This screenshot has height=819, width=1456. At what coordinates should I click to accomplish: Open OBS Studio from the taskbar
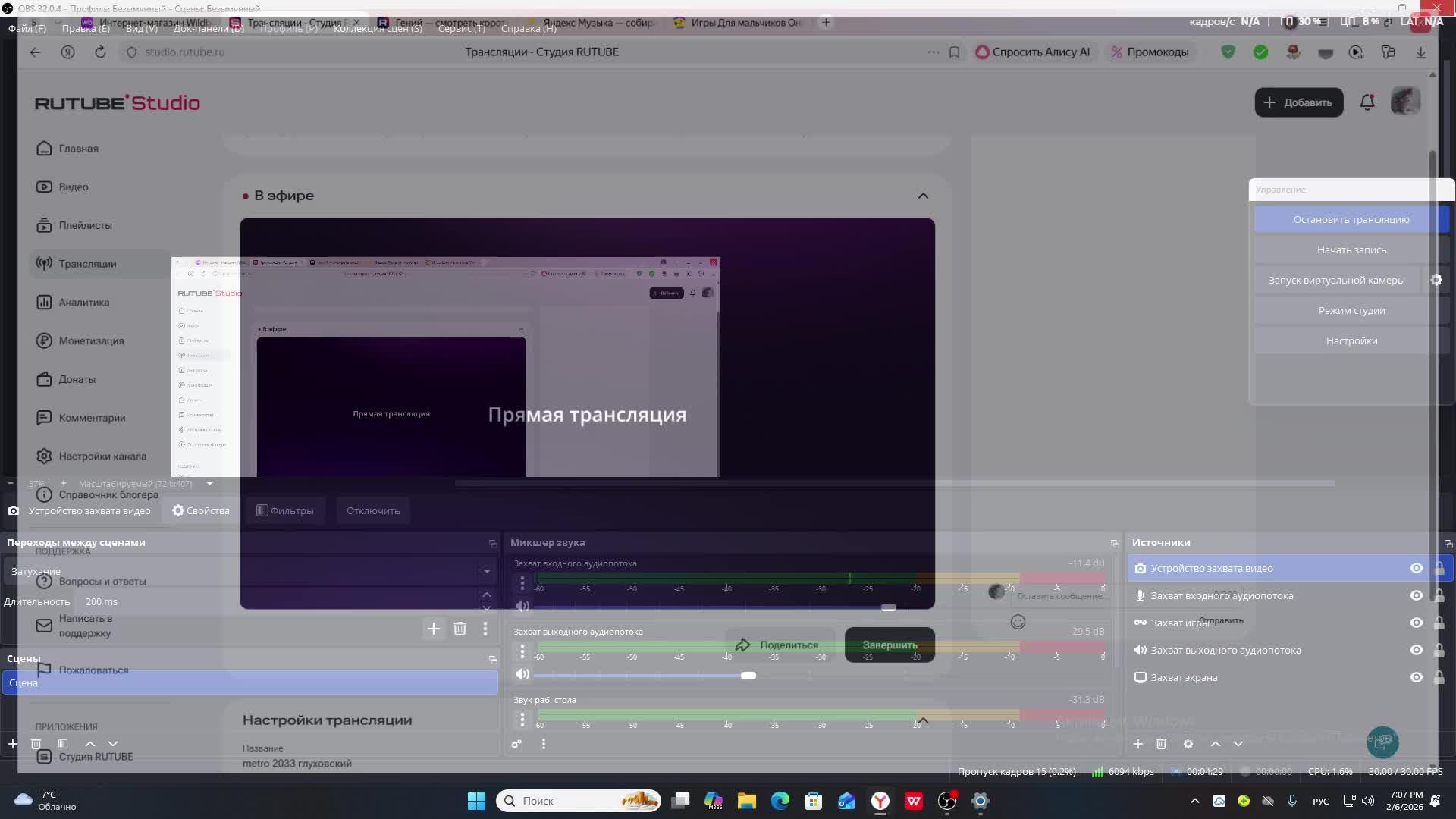(x=947, y=801)
